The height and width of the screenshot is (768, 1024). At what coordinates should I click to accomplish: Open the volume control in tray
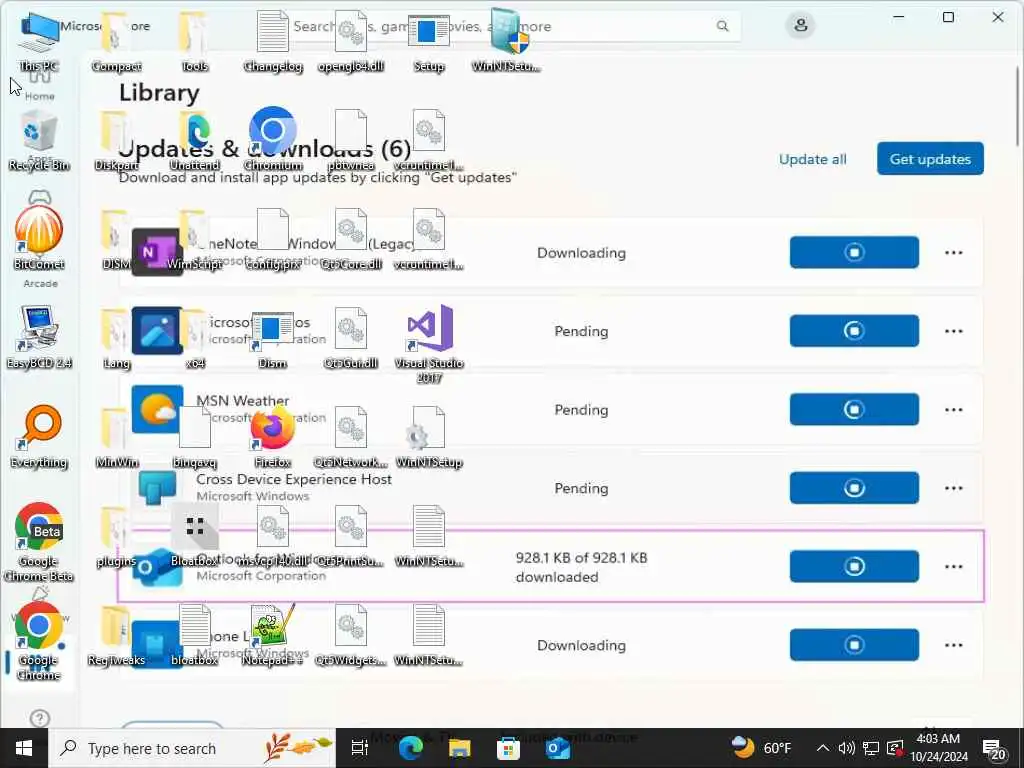(846, 748)
